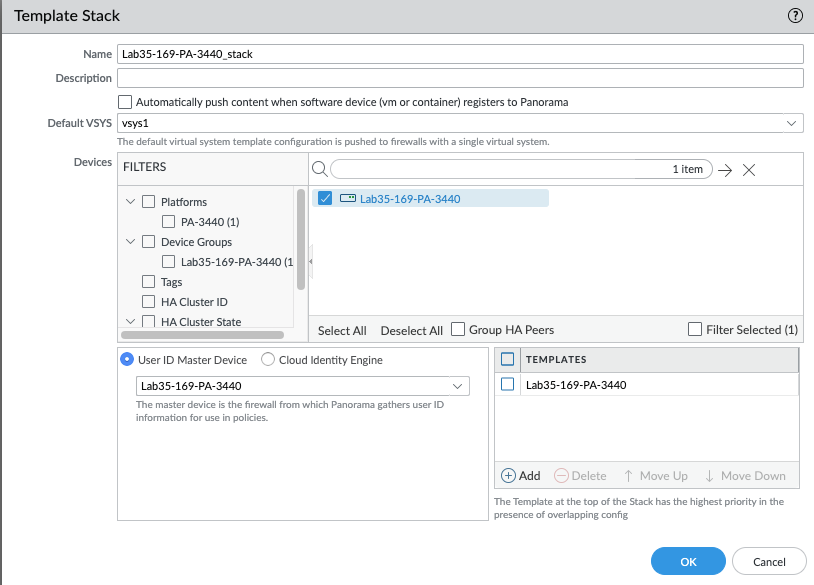Toggle the Group HA Peers checkbox
The width and height of the screenshot is (814, 585).
tap(458, 330)
